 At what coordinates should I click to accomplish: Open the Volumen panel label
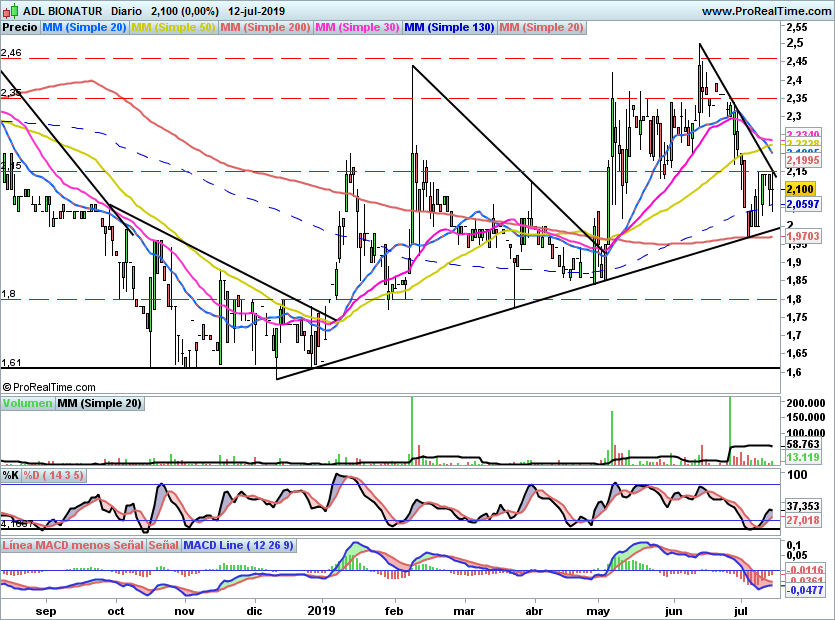[x=27, y=404]
